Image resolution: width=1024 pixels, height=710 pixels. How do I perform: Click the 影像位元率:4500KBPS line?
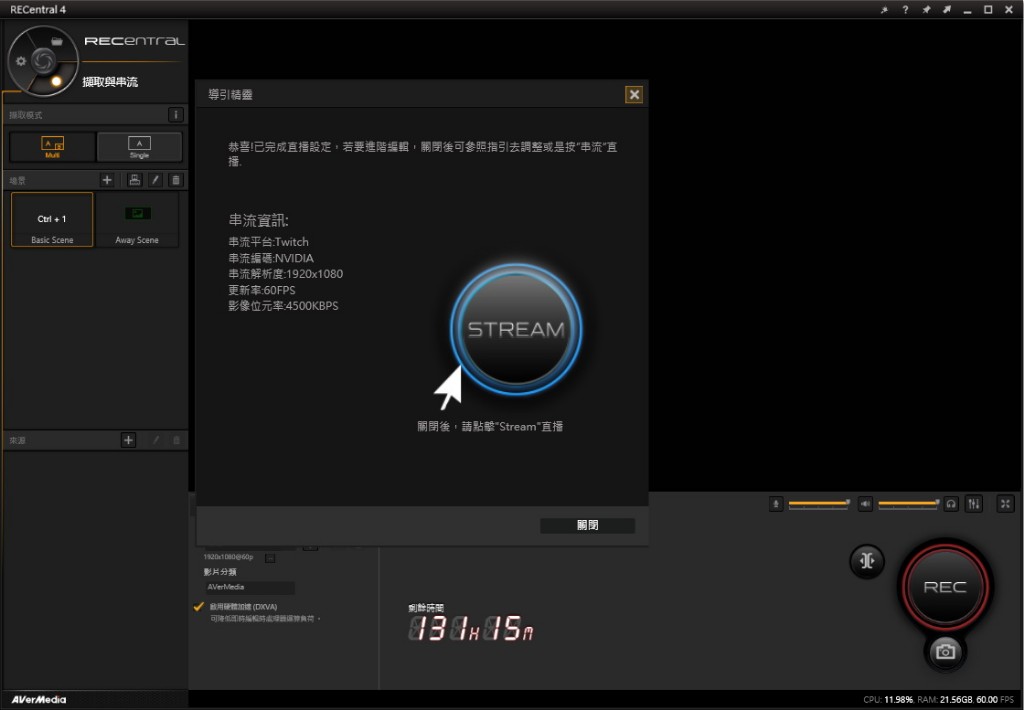283,306
